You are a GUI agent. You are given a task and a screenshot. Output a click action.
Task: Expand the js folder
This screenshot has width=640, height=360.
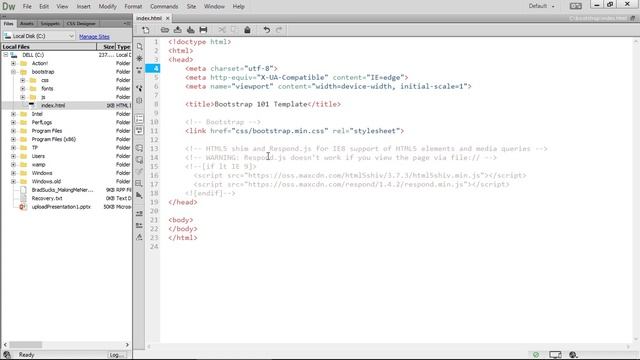point(23,97)
